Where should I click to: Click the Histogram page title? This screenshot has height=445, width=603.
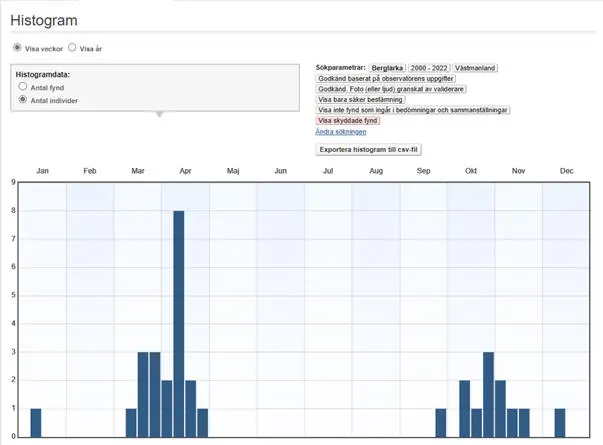pos(43,19)
